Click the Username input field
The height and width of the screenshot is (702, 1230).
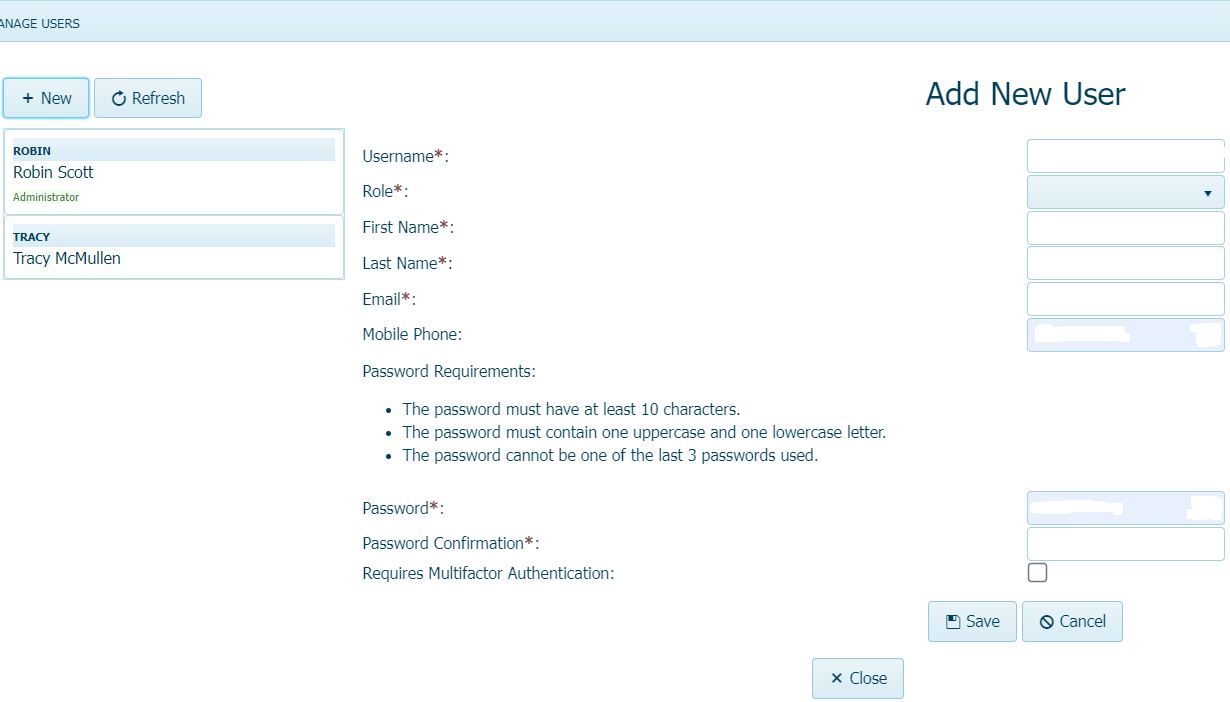(1124, 156)
